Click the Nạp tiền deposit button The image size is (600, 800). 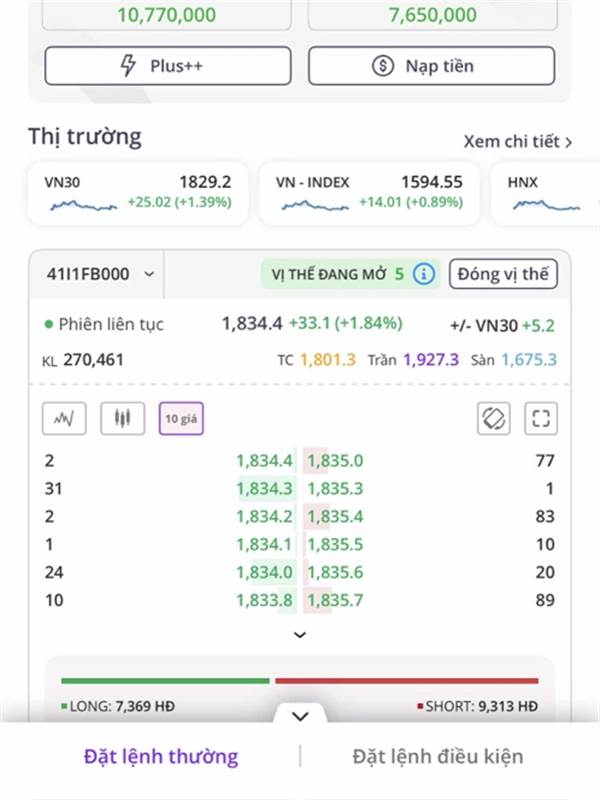431,66
